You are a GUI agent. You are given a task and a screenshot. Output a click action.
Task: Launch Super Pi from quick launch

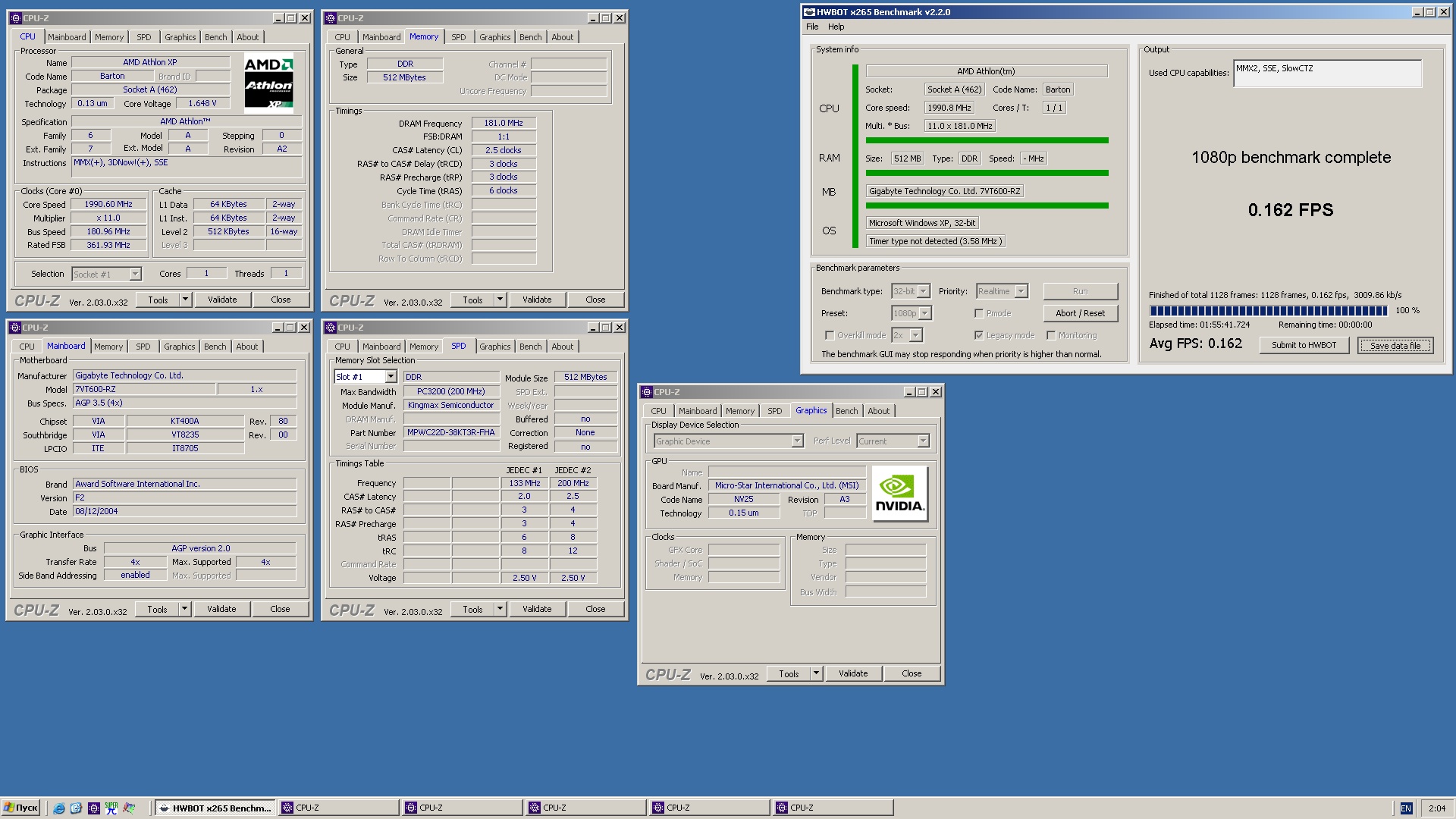[x=111, y=808]
